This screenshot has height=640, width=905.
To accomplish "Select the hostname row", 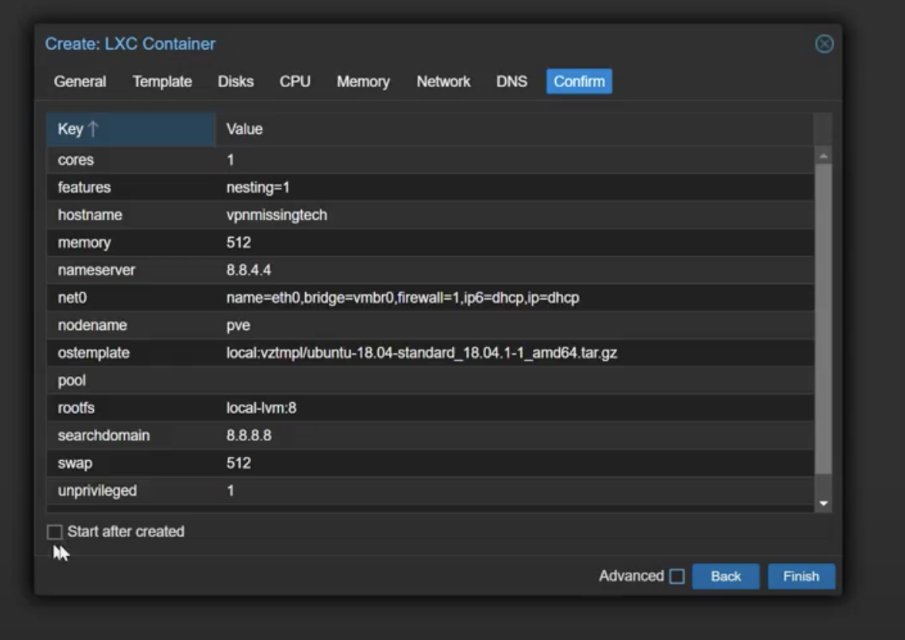I will [x=430, y=215].
